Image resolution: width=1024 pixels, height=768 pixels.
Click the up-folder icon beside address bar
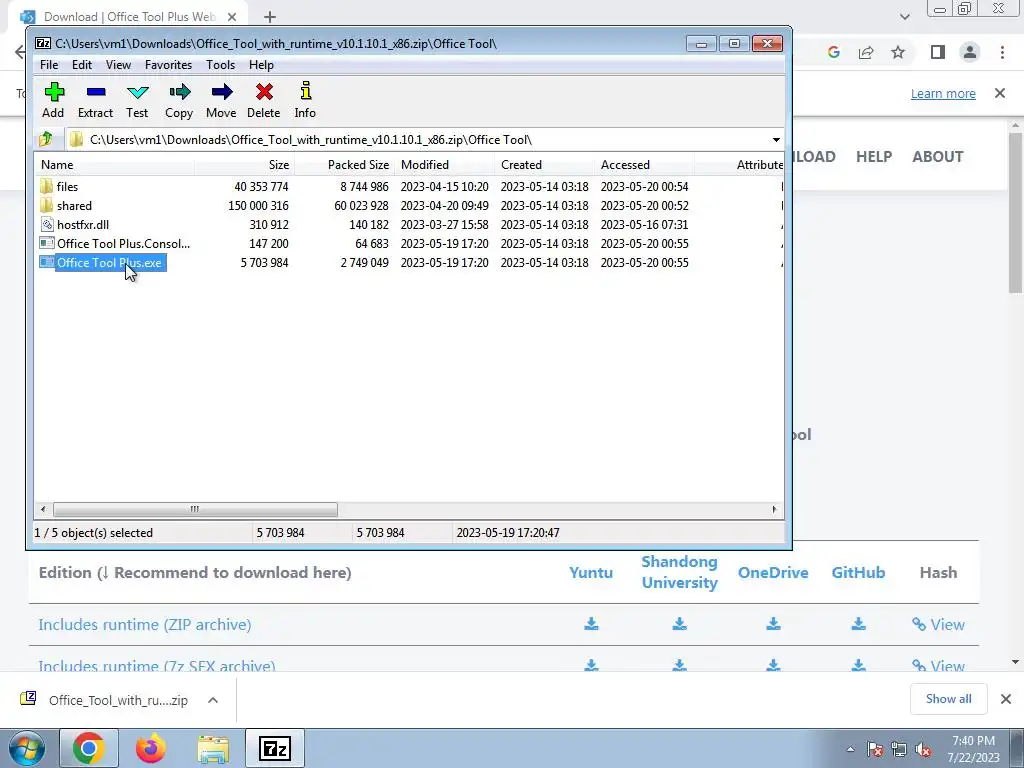tap(46, 139)
